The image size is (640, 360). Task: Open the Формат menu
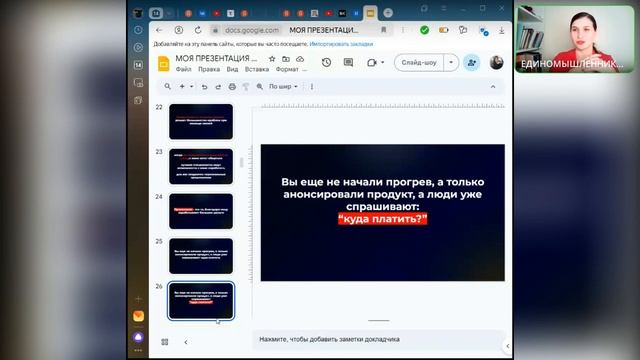pos(287,69)
